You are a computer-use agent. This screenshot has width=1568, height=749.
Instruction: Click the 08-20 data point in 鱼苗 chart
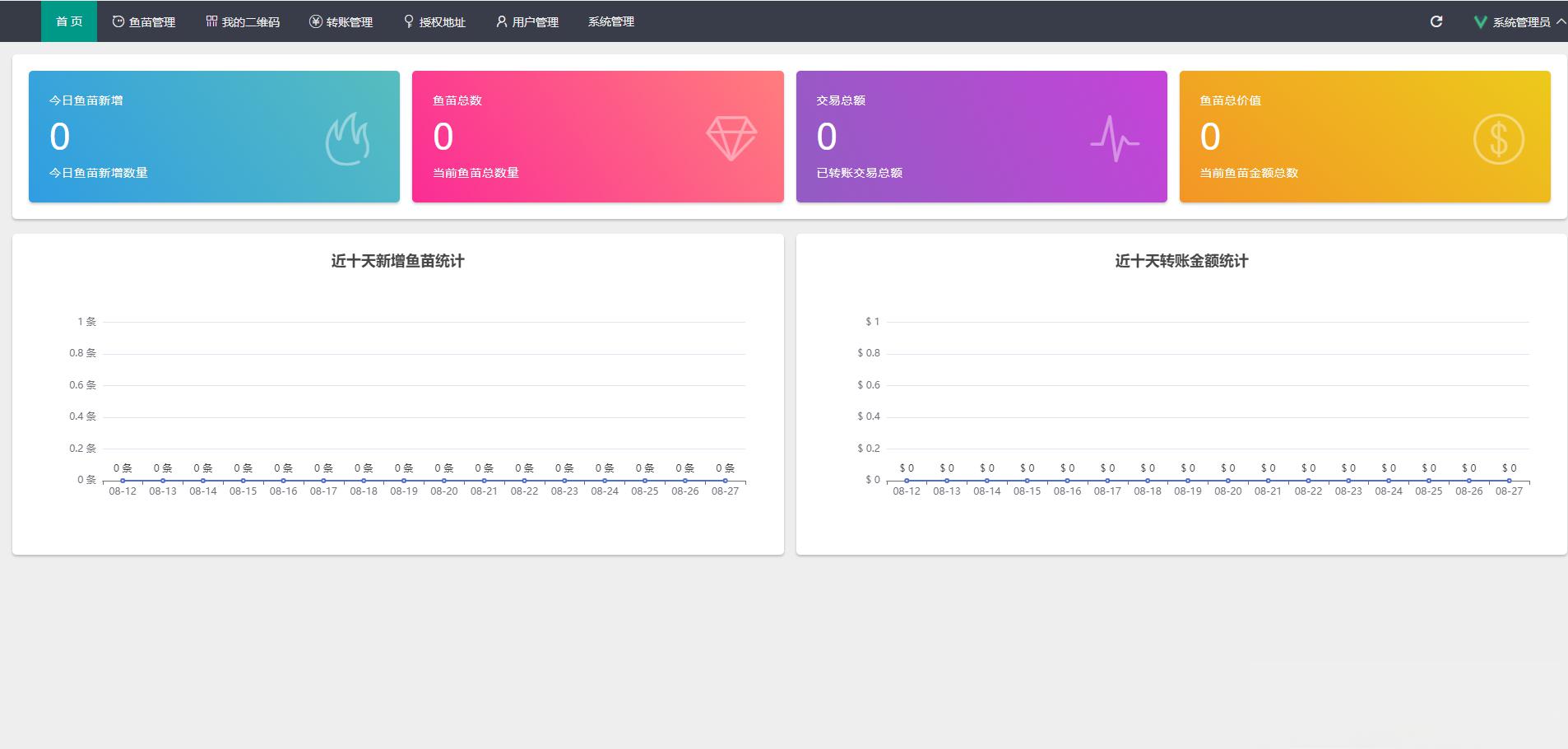[444, 480]
